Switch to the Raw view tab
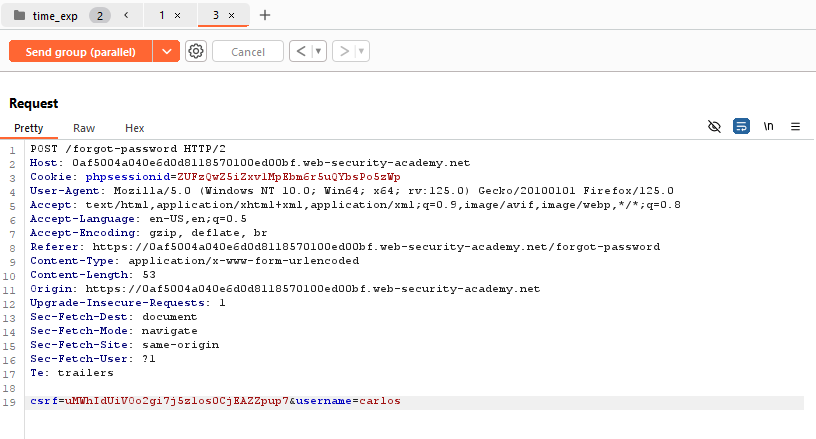The width and height of the screenshot is (816, 439). 84,128
